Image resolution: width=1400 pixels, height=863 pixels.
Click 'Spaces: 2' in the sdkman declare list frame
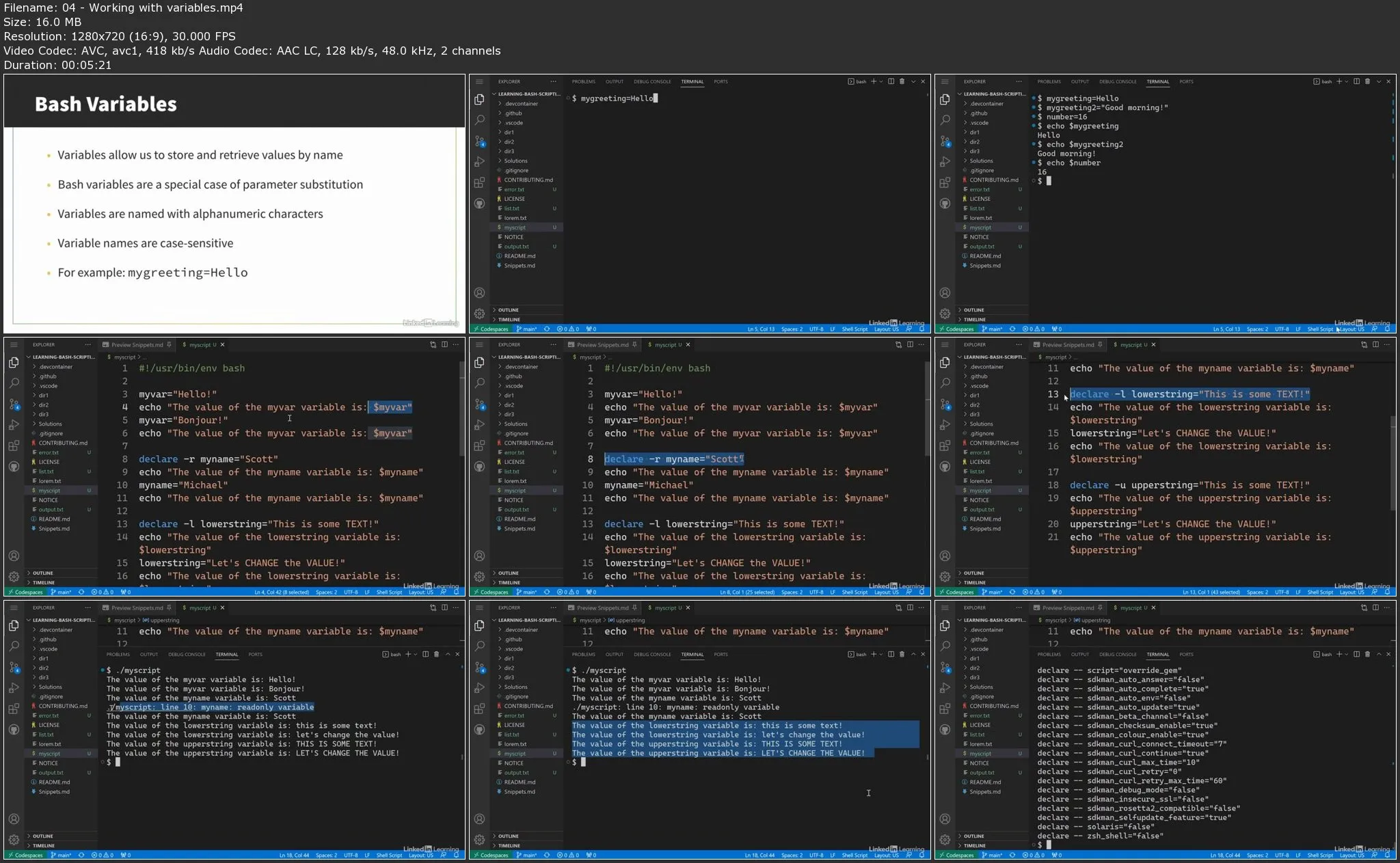(1257, 855)
